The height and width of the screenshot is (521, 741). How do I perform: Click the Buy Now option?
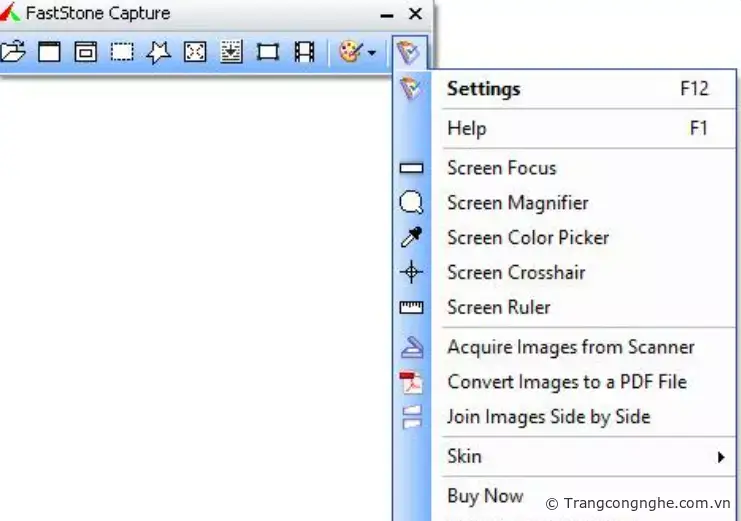coord(485,495)
